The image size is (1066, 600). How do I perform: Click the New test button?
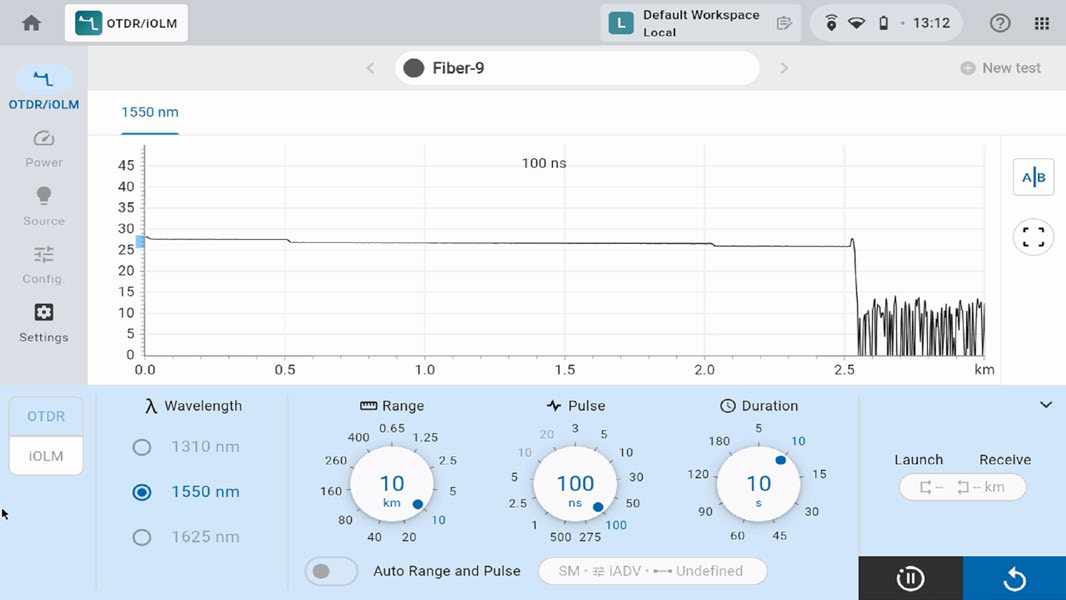tap(1000, 68)
